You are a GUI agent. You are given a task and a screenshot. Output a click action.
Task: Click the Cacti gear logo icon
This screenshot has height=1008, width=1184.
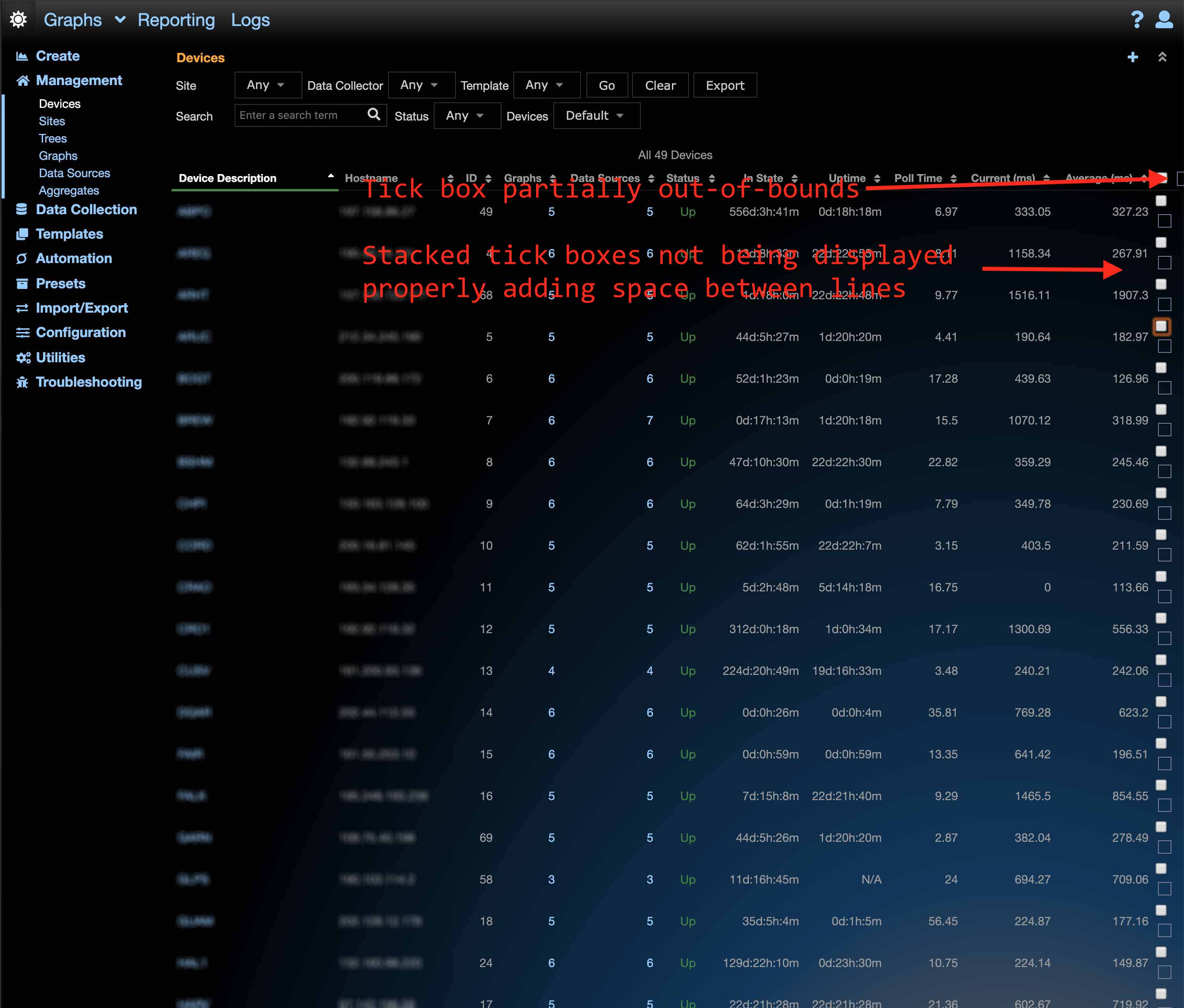18,19
